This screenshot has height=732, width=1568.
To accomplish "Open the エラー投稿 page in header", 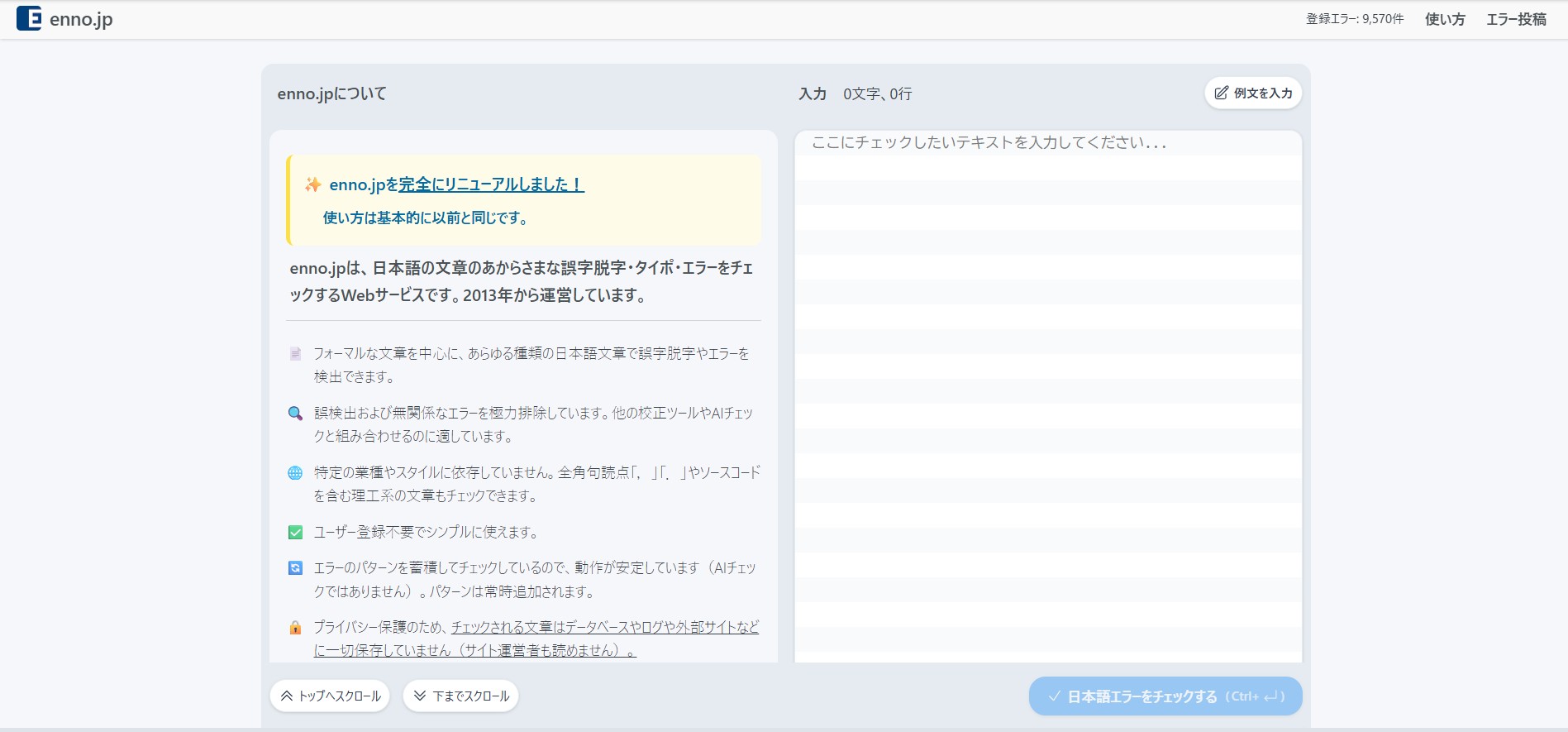I will 1516,19.
